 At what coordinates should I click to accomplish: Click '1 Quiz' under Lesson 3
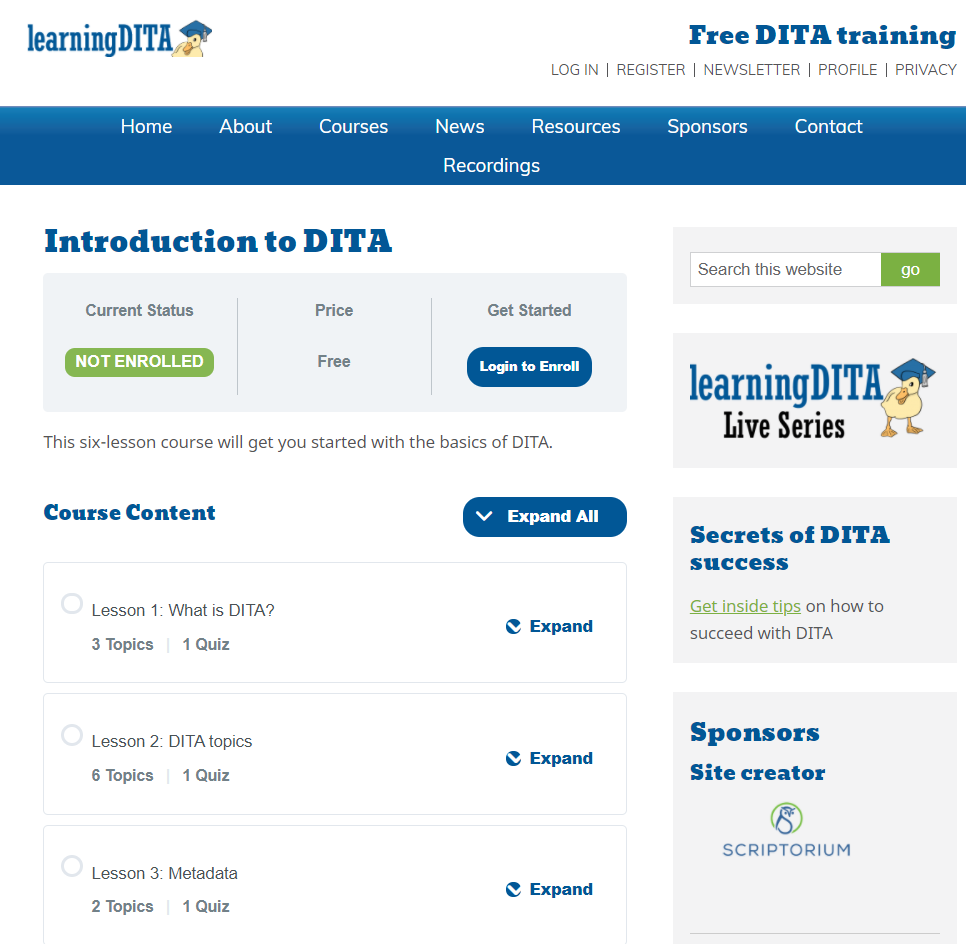(x=206, y=907)
